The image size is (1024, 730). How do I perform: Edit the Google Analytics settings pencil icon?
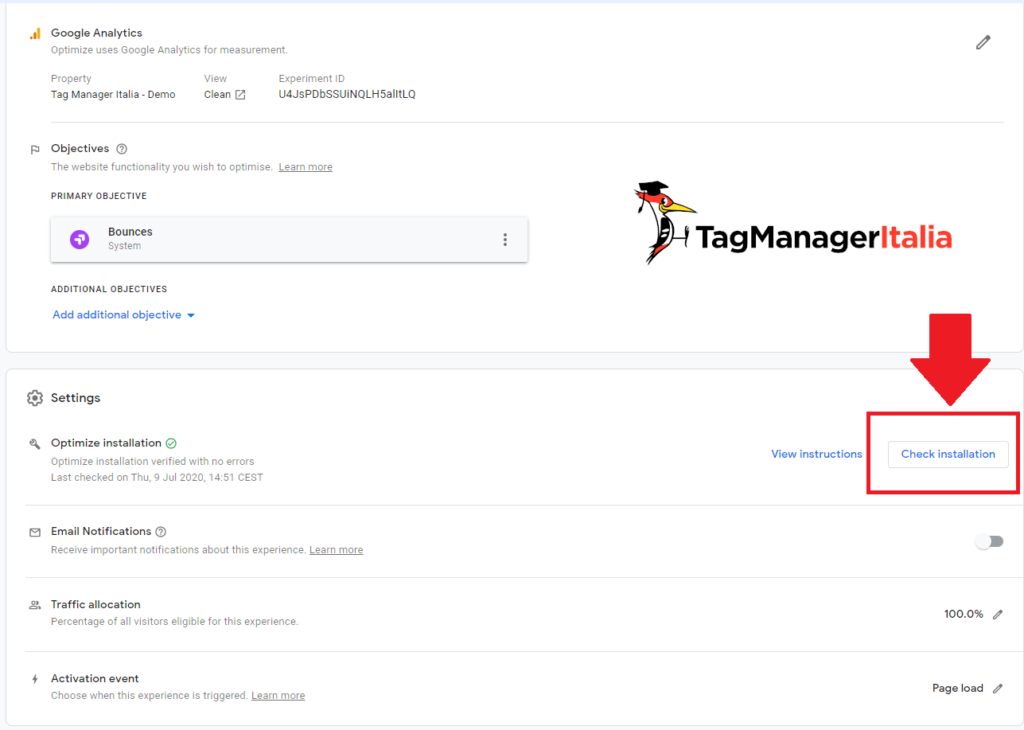983,42
